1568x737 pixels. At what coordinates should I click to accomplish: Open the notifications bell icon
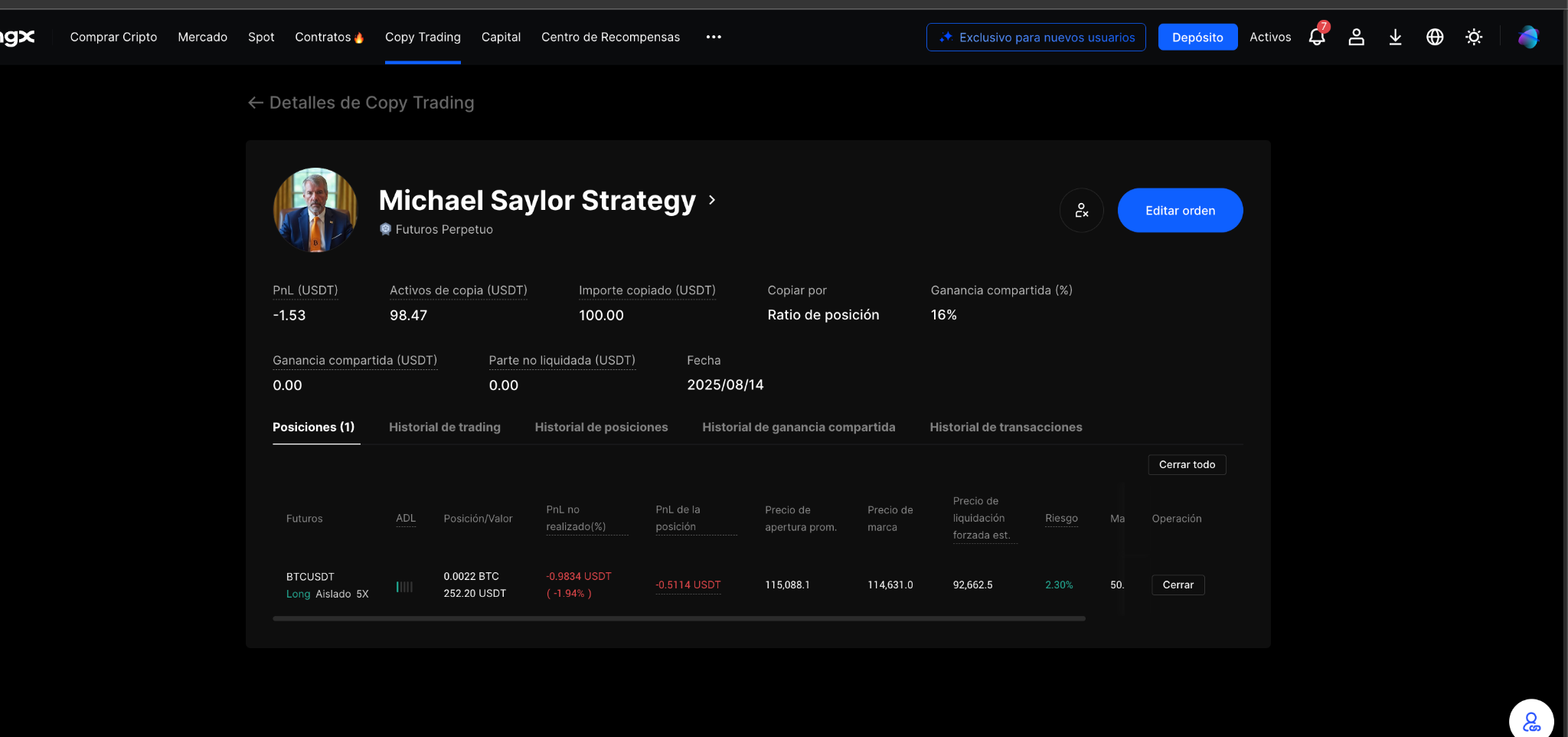[x=1316, y=37]
